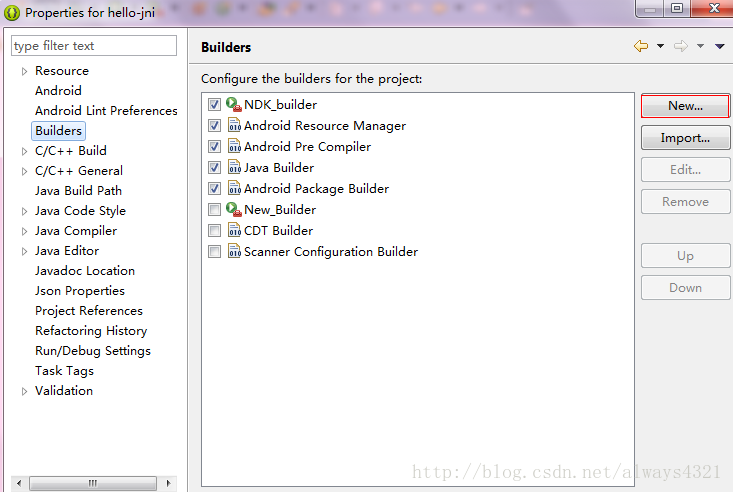The image size is (733, 492).
Task: Click the Android Package Builder icon
Action: (x=234, y=188)
